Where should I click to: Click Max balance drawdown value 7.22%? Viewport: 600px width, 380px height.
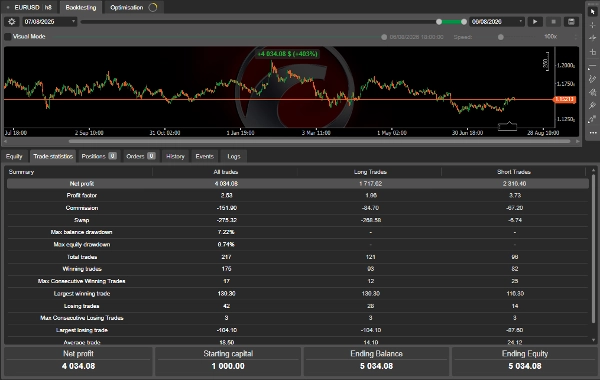pos(226,232)
